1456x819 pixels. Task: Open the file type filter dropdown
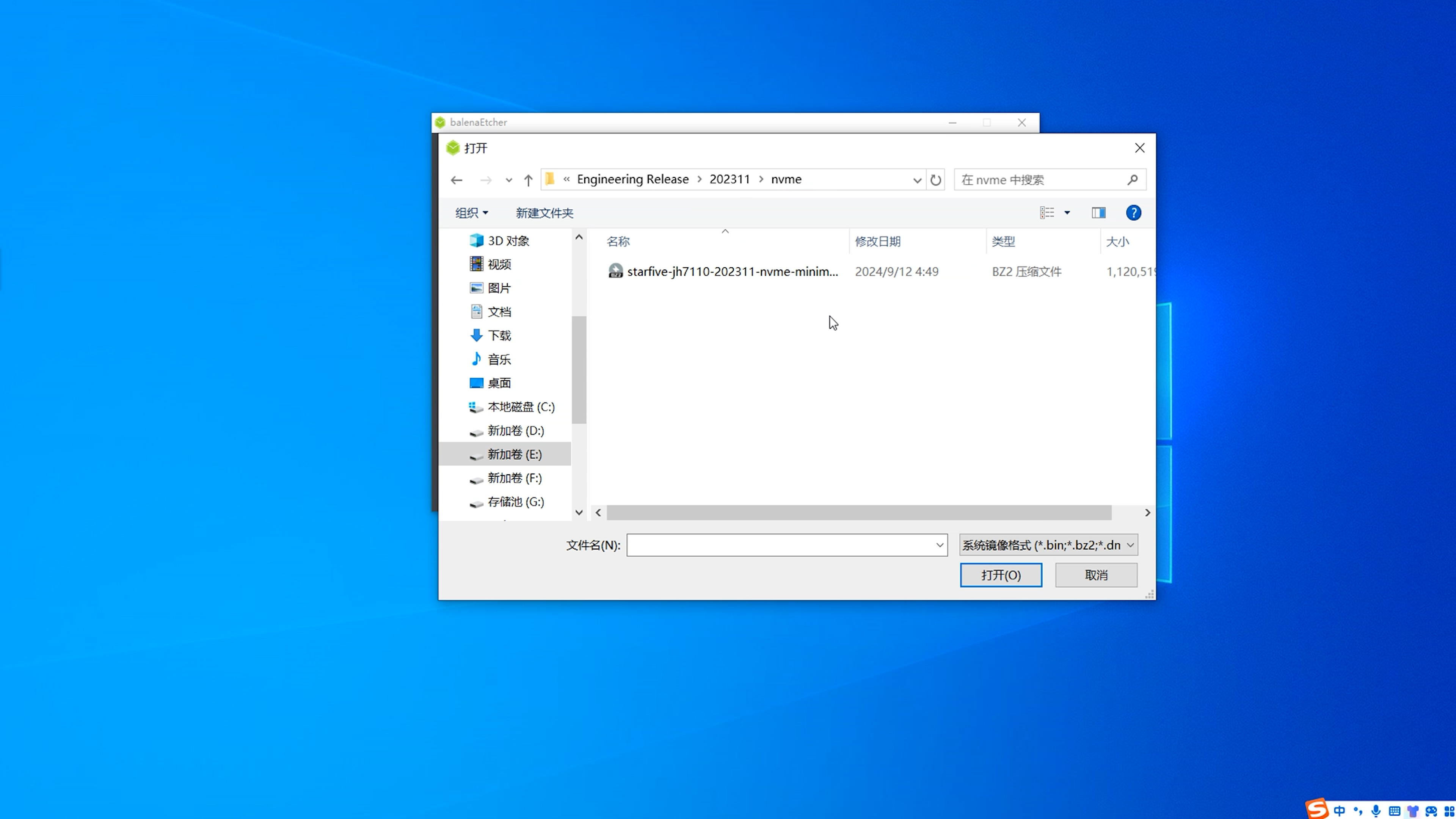(x=1048, y=545)
